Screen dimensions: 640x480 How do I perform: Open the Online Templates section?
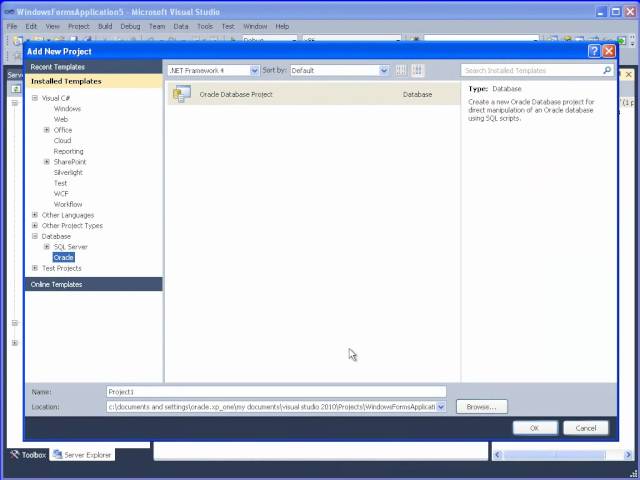pos(94,284)
